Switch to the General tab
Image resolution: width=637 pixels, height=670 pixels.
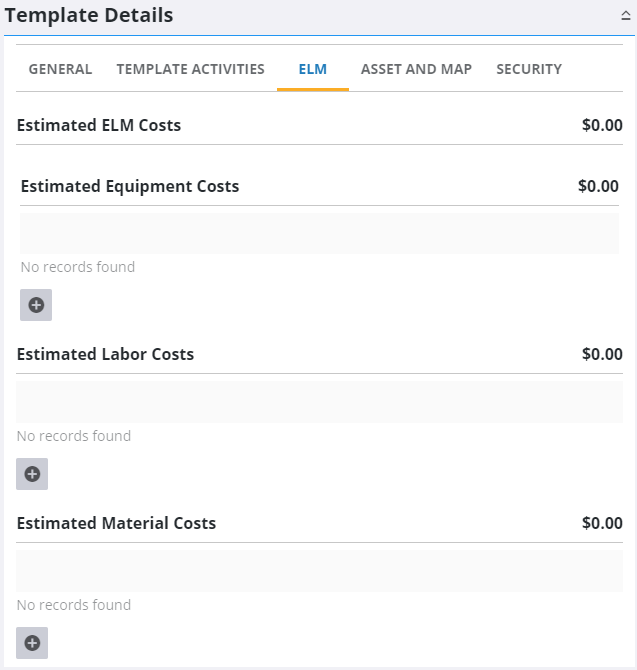point(60,69)
